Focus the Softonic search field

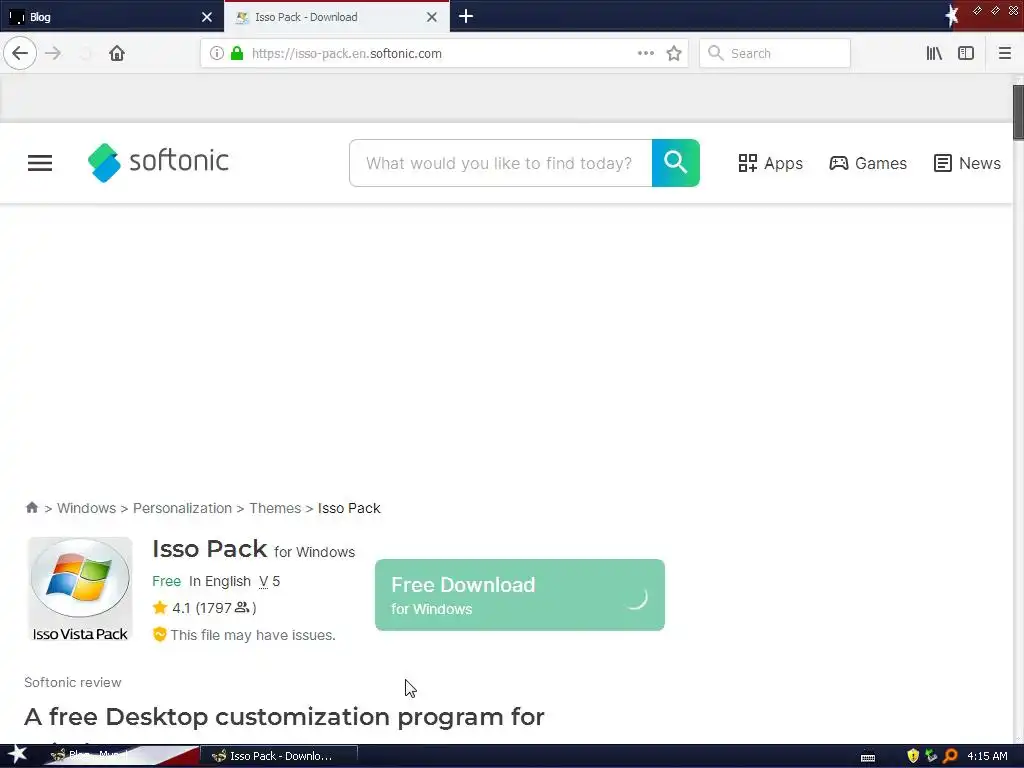[500, 163]
